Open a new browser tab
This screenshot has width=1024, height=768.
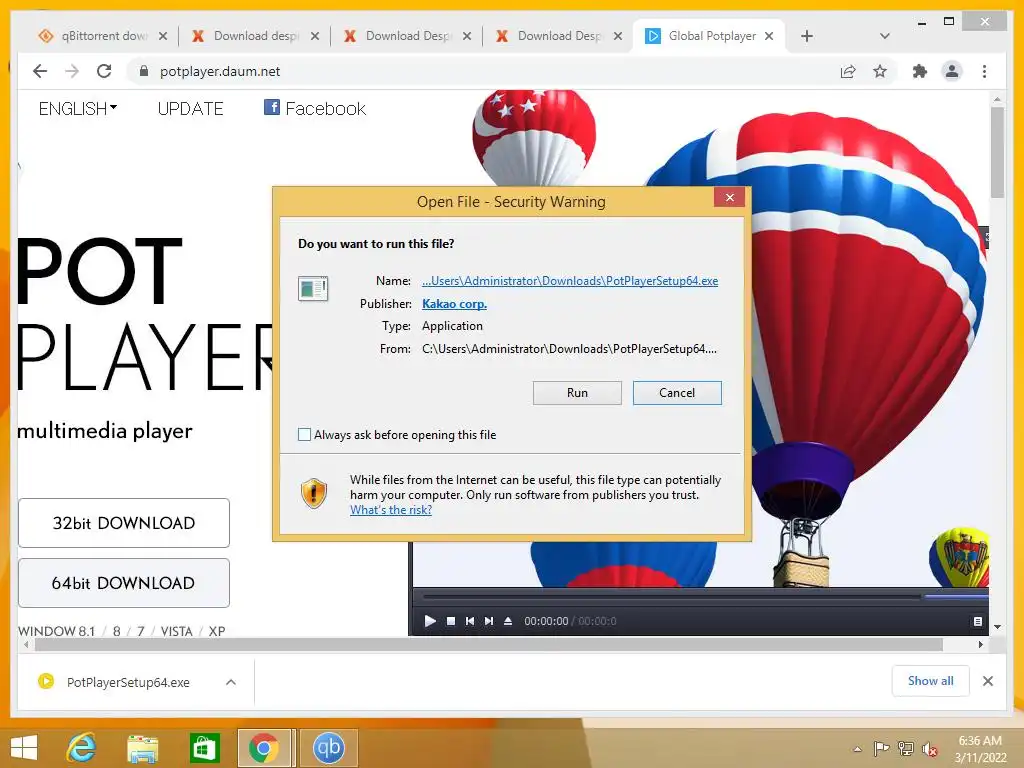pos(807,36)
